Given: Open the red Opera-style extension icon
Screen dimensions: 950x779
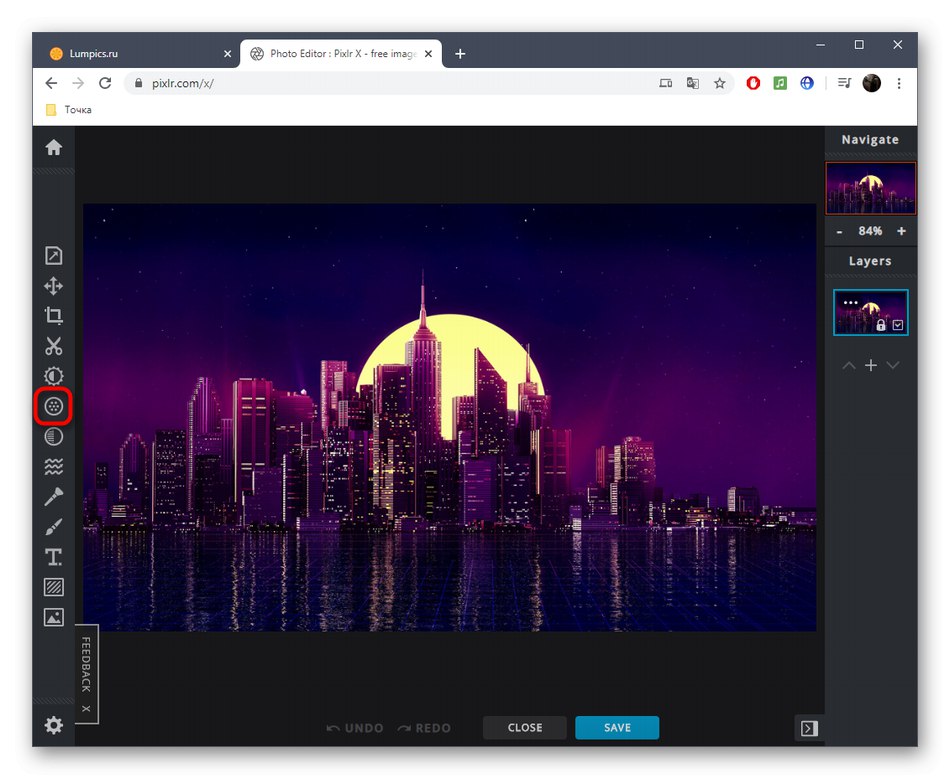Looking at the screenshot, I should pyautogui.click(x=753, y=83).
